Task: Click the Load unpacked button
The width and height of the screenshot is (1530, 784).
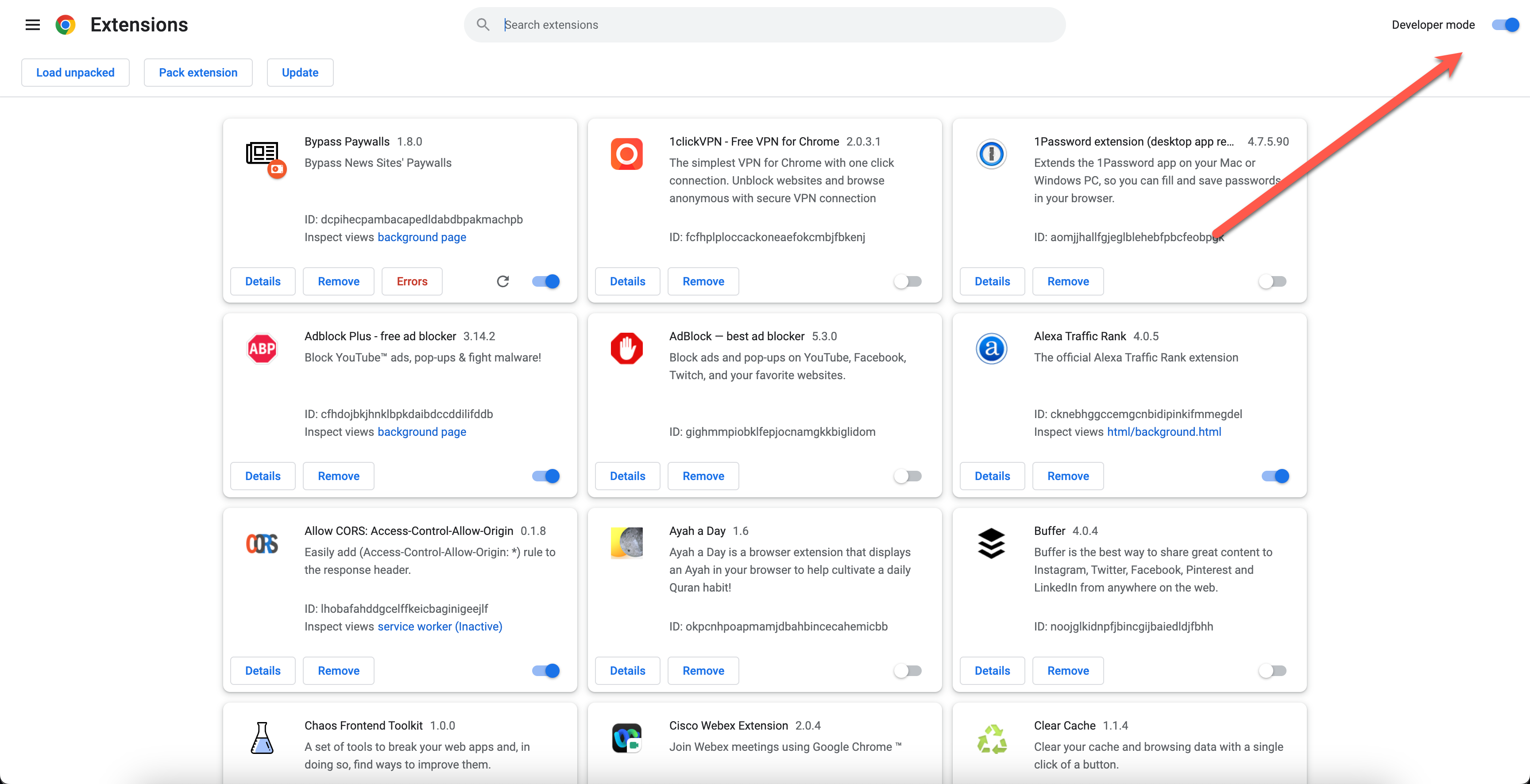Action: pos(75,73)
